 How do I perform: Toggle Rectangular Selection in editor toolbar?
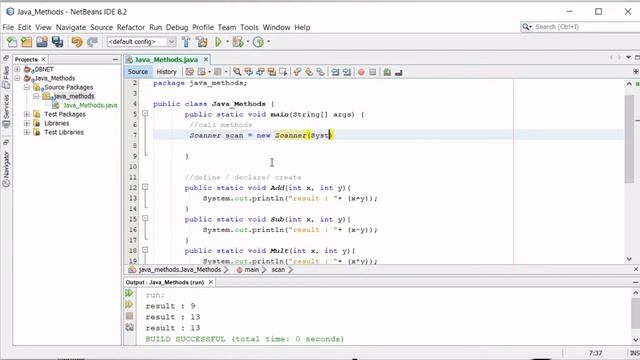[283, 72]
